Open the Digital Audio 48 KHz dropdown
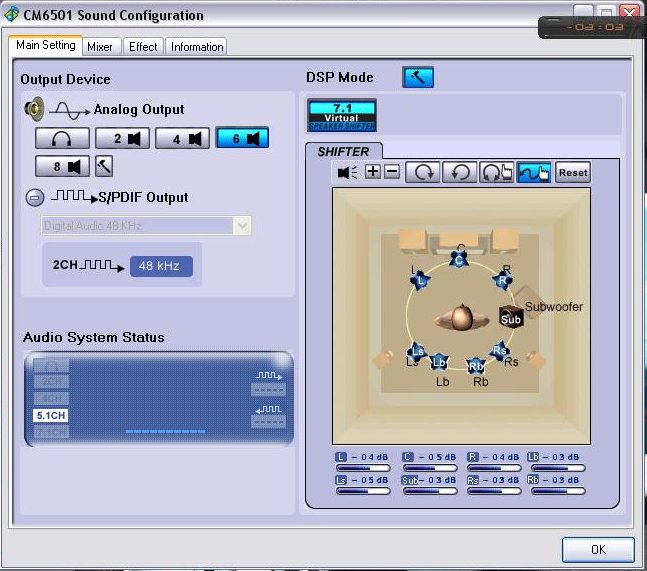 coord(146,226)
